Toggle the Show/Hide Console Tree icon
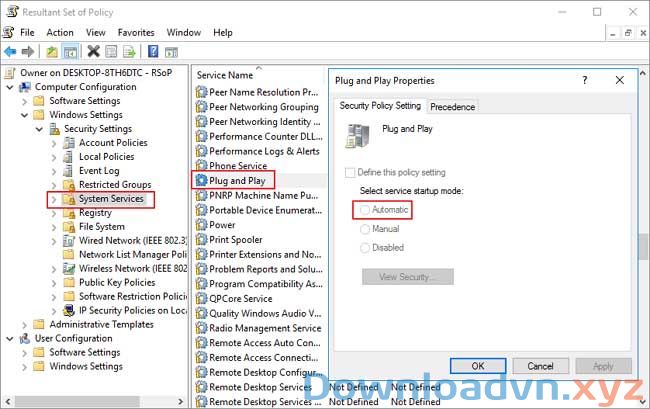The image size is (650, 409). point(70,52)
